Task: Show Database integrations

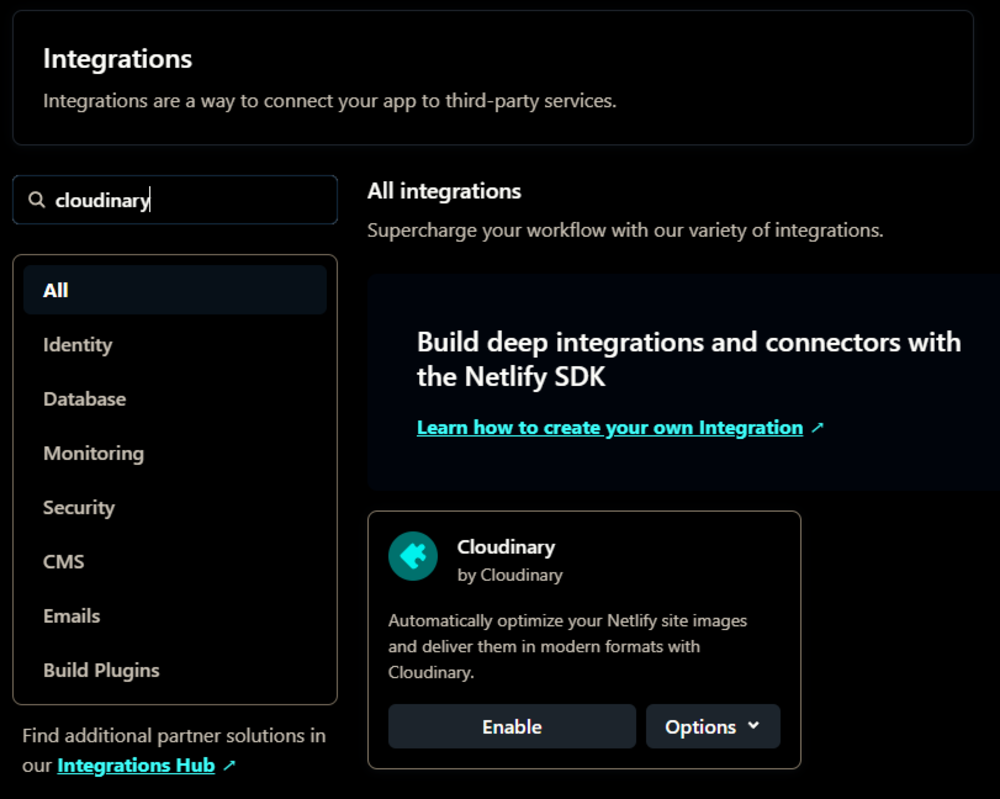Action: (x=84, y=399)
